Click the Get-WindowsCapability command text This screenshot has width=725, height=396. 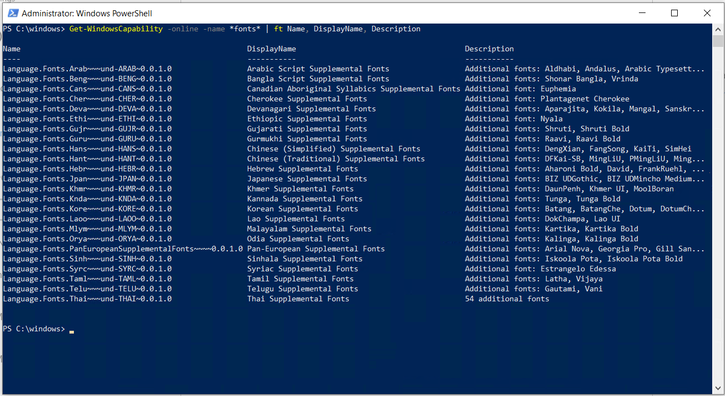click(116, 29)
